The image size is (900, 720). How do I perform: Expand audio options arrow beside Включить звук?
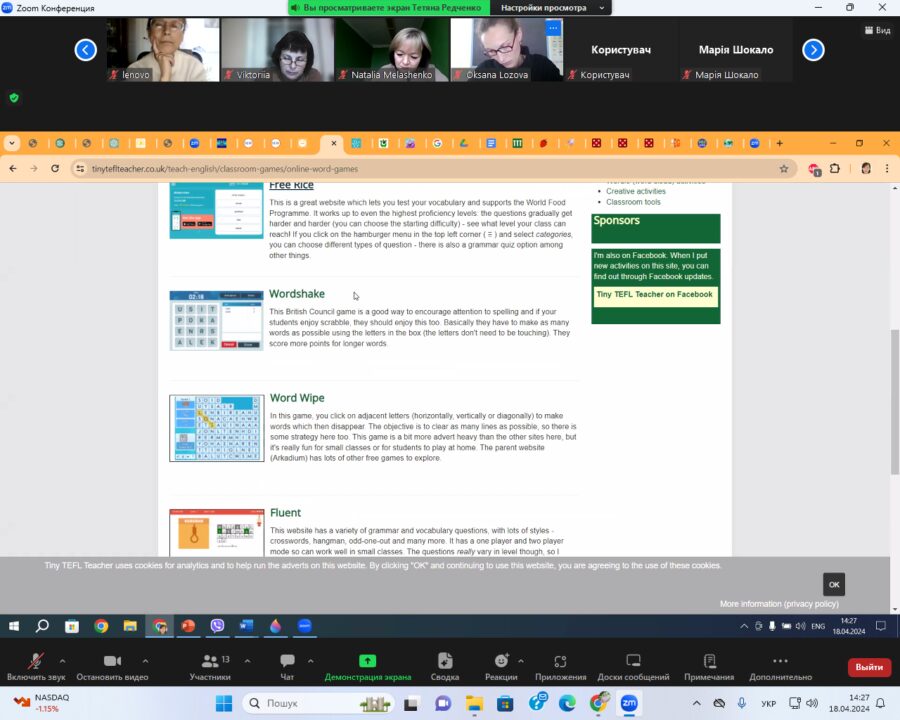[x=63, y=661]
